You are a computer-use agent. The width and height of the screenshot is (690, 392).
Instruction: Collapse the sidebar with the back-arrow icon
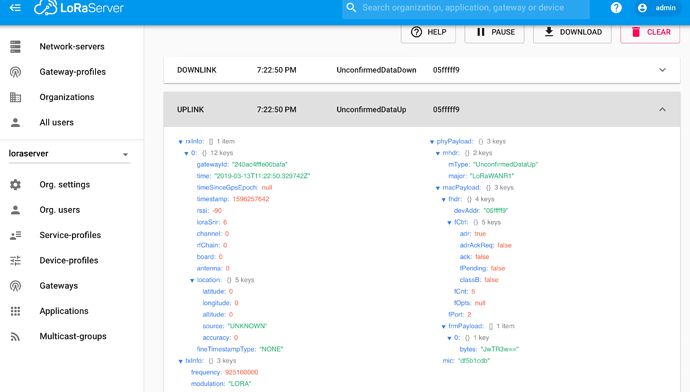click(x=15, y=7)
